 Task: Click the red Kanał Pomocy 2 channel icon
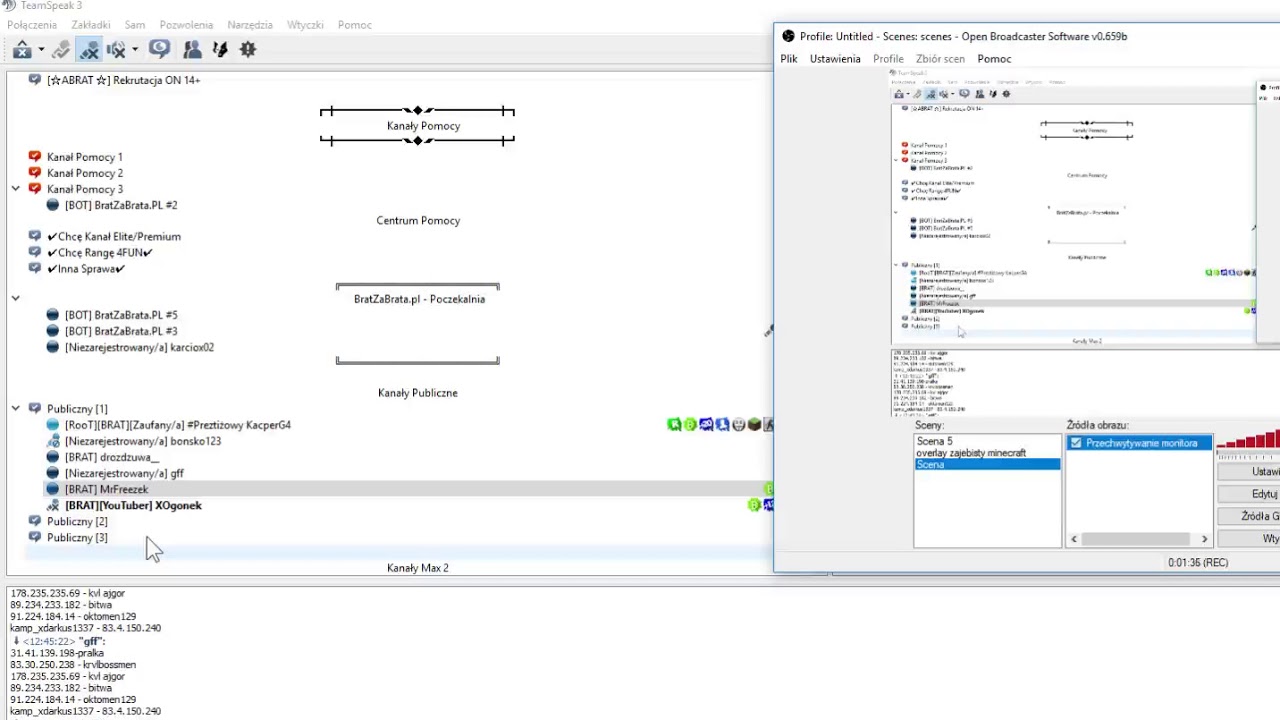(x=35, y=173)
